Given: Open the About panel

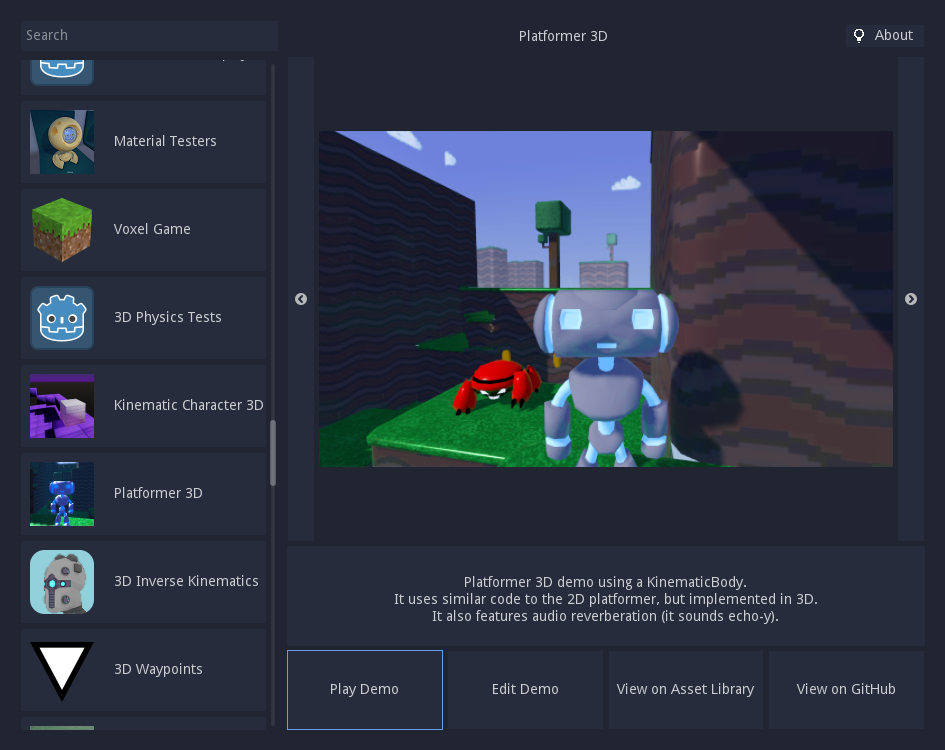Looking at the screenshot, I should point(884,35).
